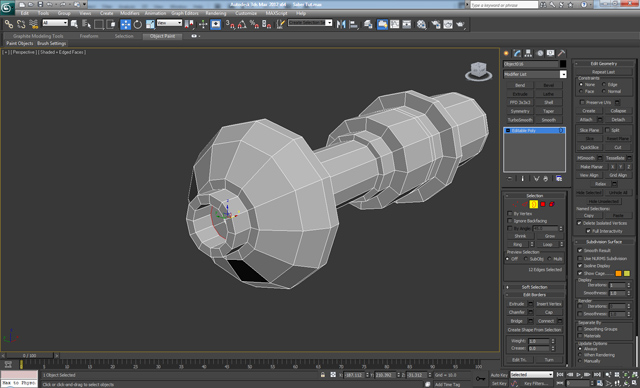640x388 pixels.
Task: Enable Ignore Backfacing checkbox
Action: coord(510,221)
